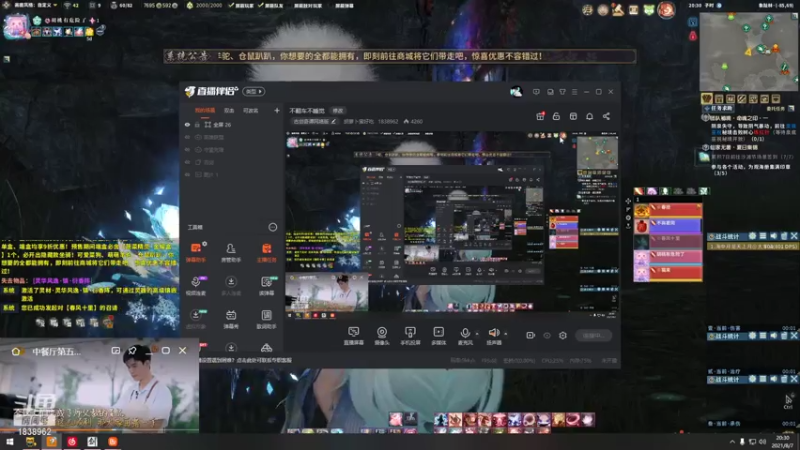Viewport: 800px width, 450px height.
Task: Click 修改 button next to stream title
Action: point(338,111)
